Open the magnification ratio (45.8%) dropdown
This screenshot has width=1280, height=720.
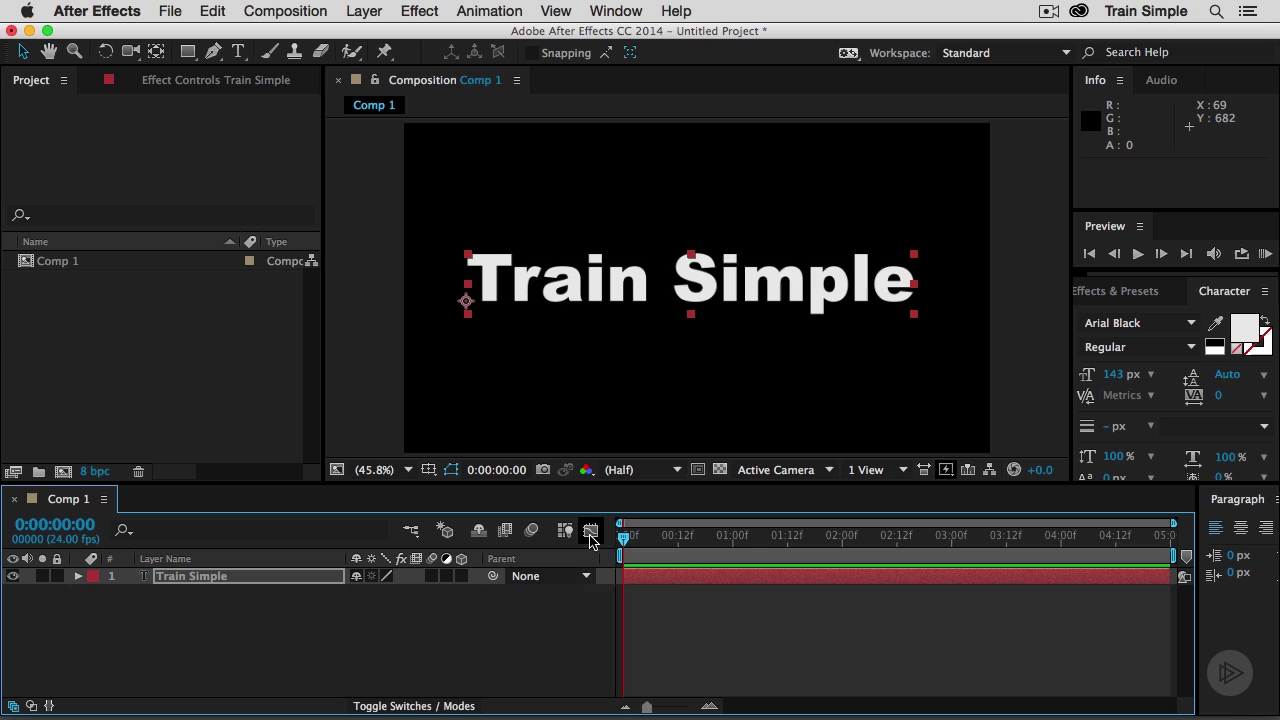(x=383, y=470)
